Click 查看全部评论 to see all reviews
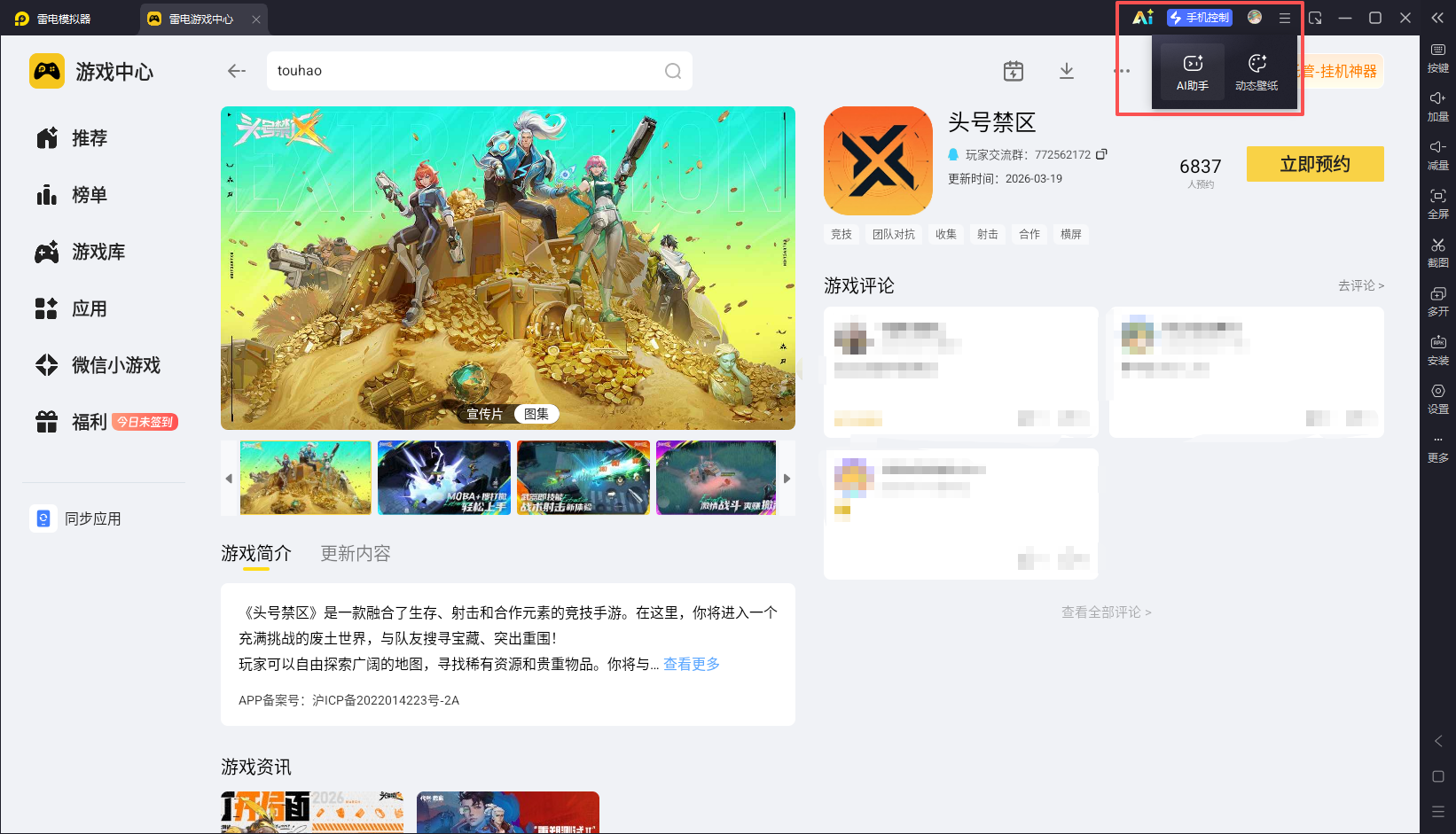The width and height of the screenshot is (1456, 834). pyautogui.click(x=1106, y=612)
